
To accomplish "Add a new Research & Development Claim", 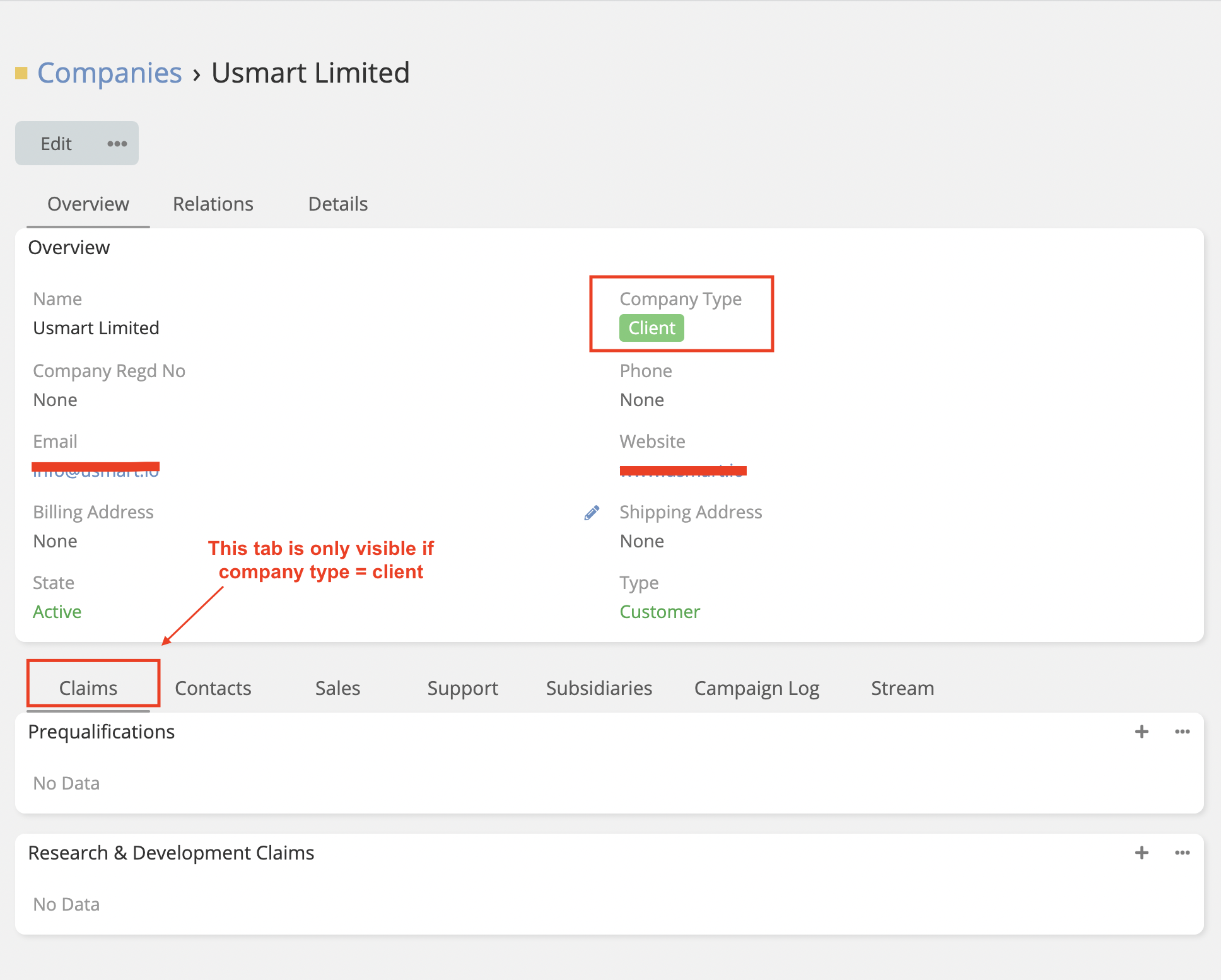I will (x=1141, y=853).
